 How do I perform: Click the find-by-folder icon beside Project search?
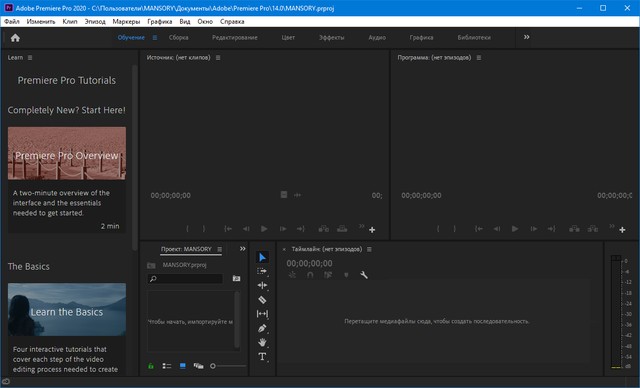236,279
